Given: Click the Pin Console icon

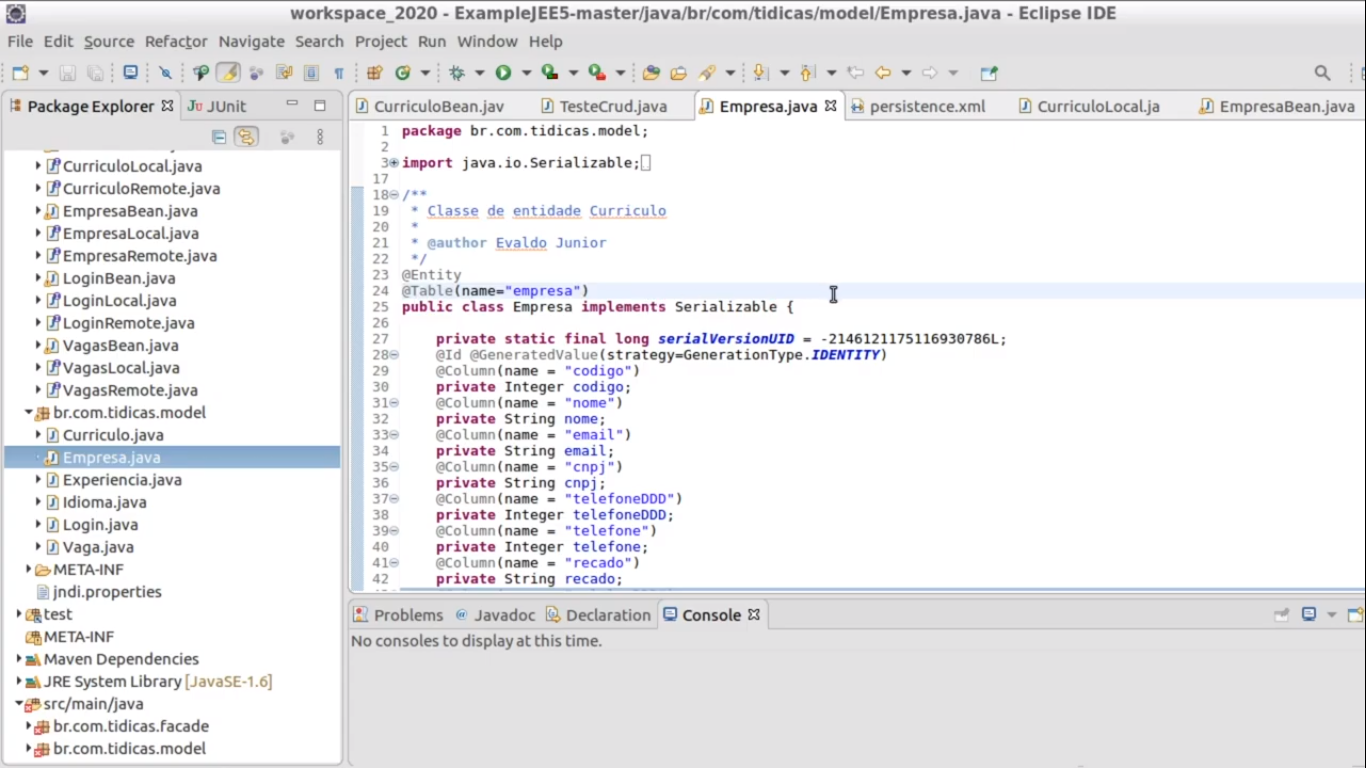Looking at the screenshot, I should (1282, 615).
